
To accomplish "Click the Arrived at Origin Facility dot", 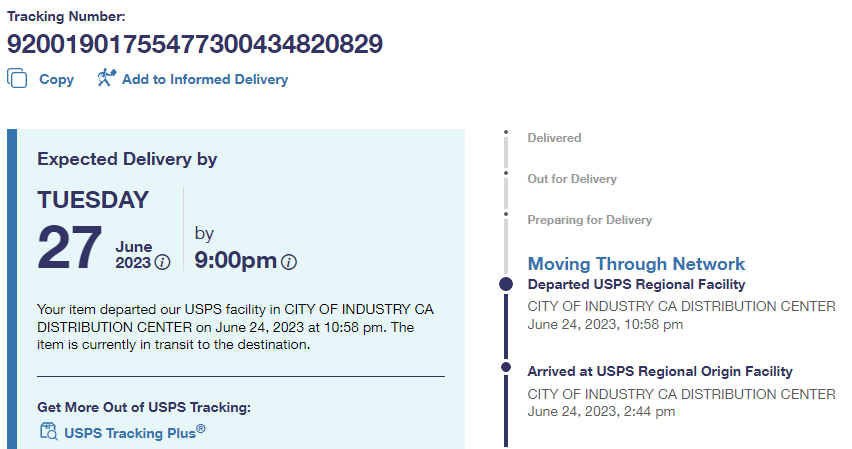I will click(x=506, y=369).
